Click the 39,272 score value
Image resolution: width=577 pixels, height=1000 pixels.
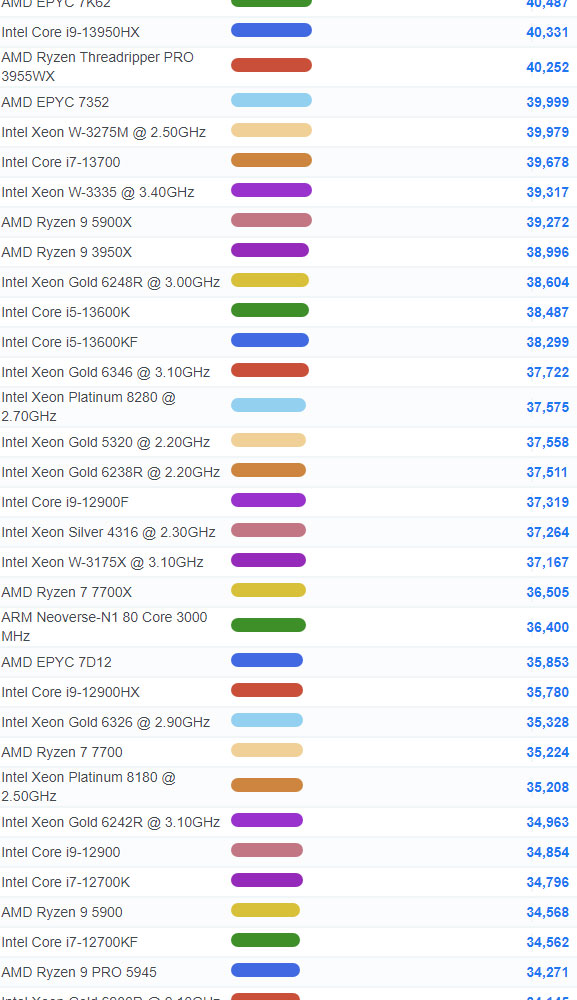click(547, 222)
